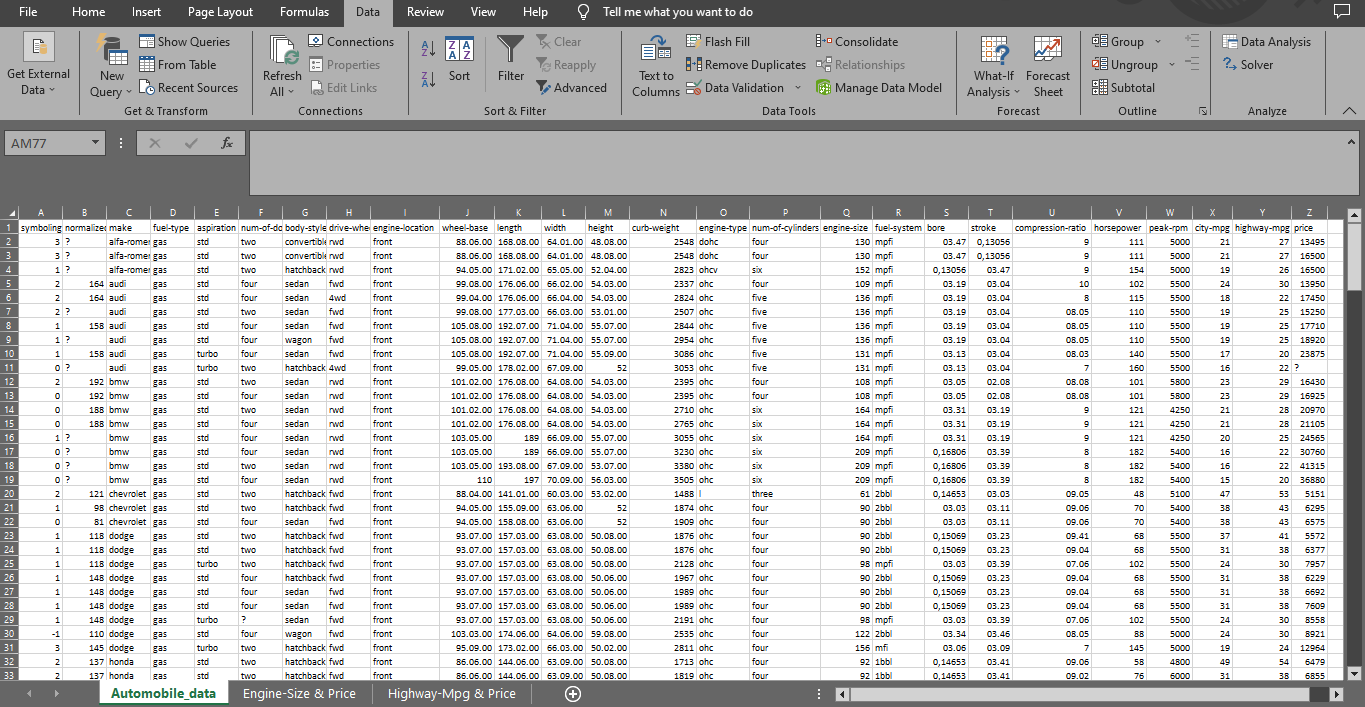This screenshot has height=707, width=1365.
Task: Open the File menu
Action: (x=28, y=12)
